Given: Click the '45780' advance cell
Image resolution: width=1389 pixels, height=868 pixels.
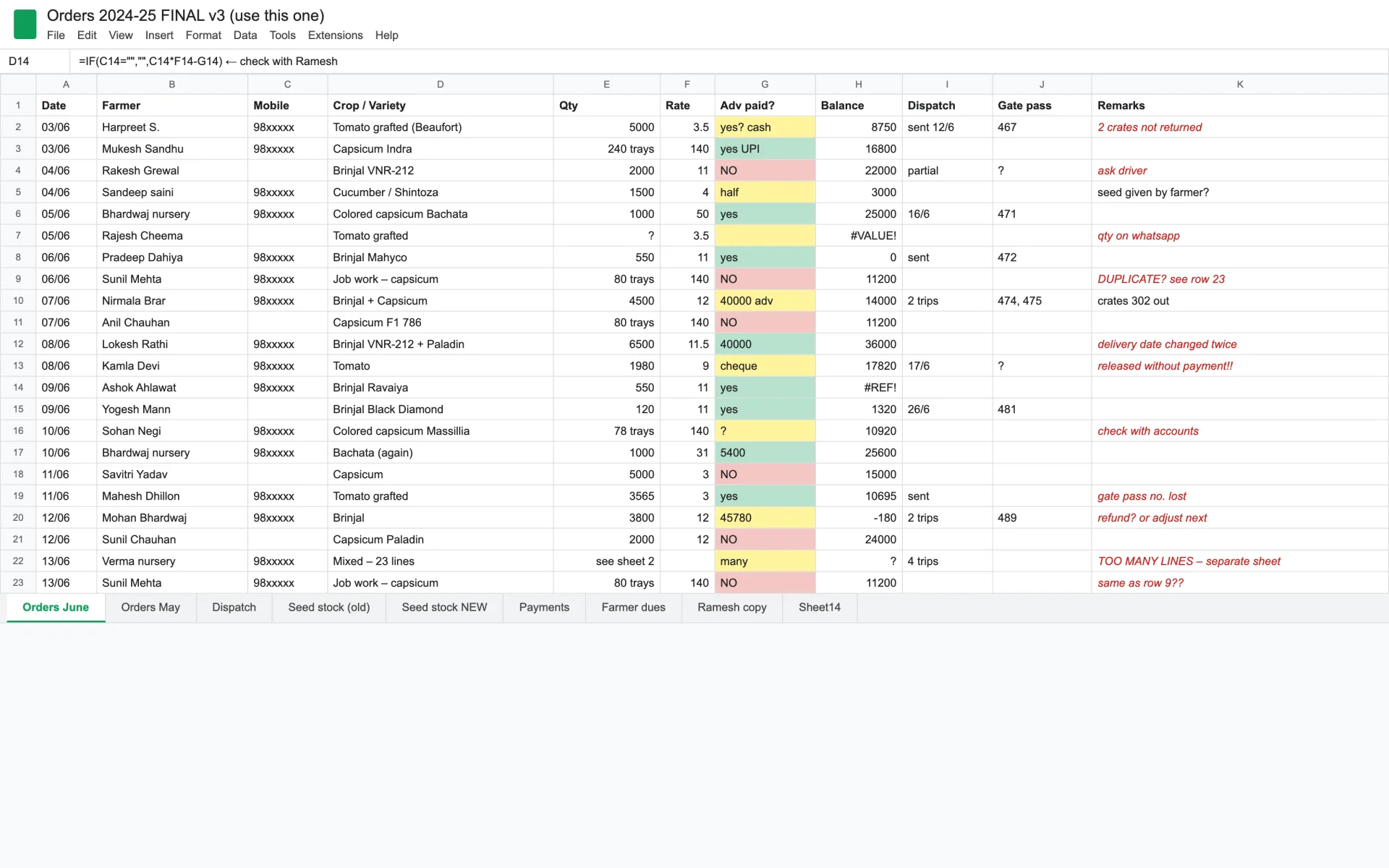Looking at the screenshot, I should pos(765,518).
